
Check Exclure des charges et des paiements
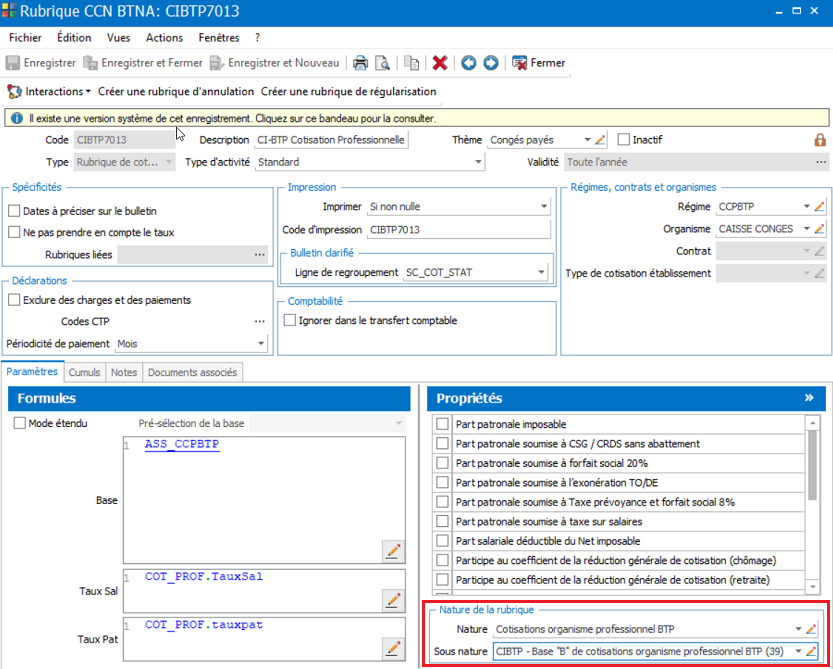click(x=14, y=300)
